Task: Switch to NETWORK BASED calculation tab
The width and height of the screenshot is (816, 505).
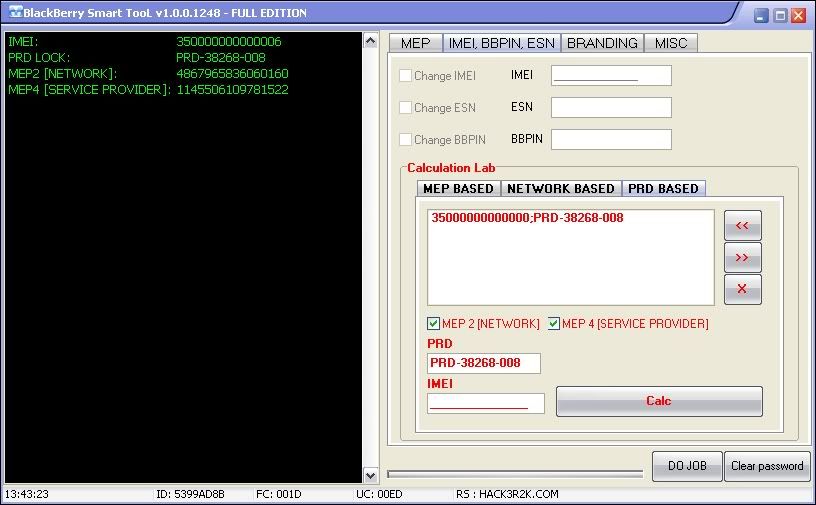Action: (x=561, y=188)
